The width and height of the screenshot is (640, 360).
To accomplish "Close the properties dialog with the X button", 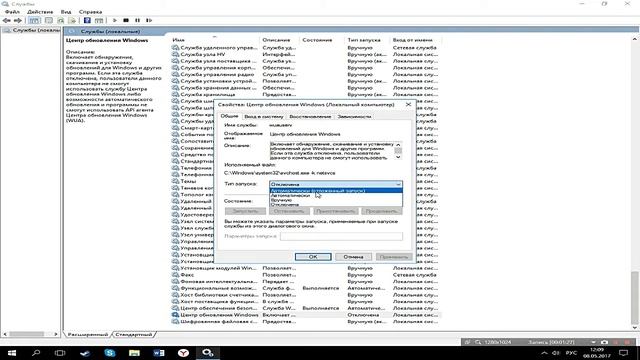I will tap(408, 104).
